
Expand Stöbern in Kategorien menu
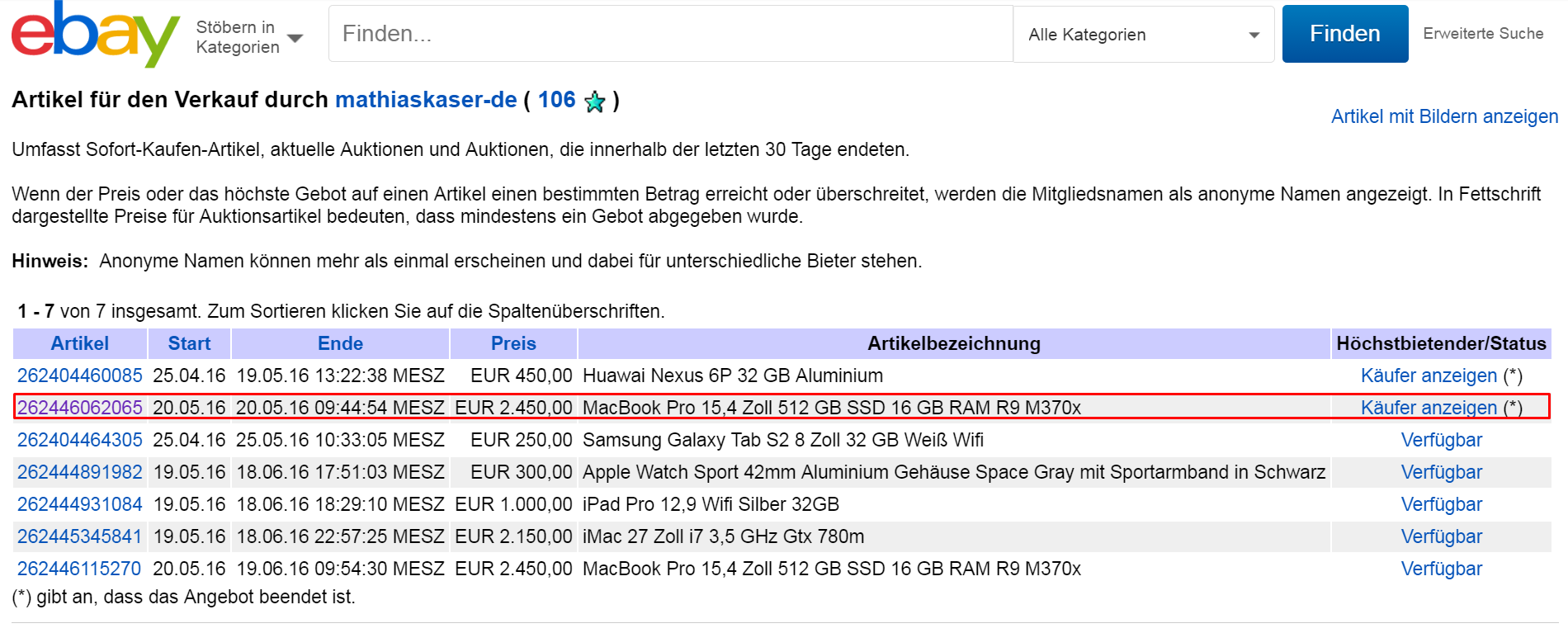click(249, 37)
